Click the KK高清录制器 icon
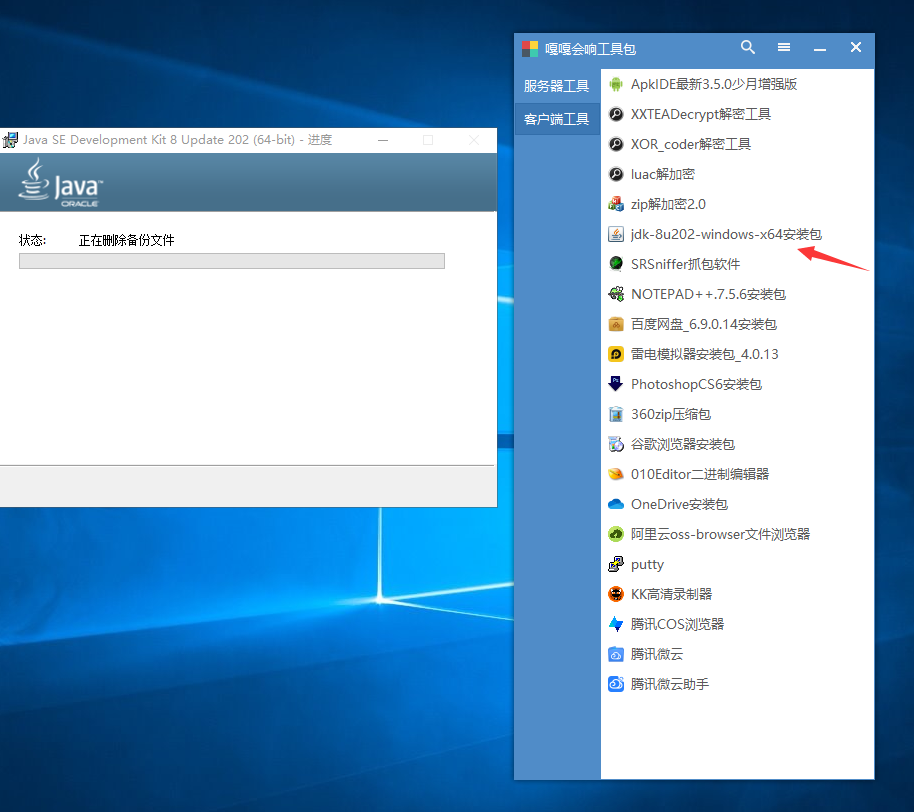The height and width of the screenshot is (812, 914). click(x=616, y=595)
